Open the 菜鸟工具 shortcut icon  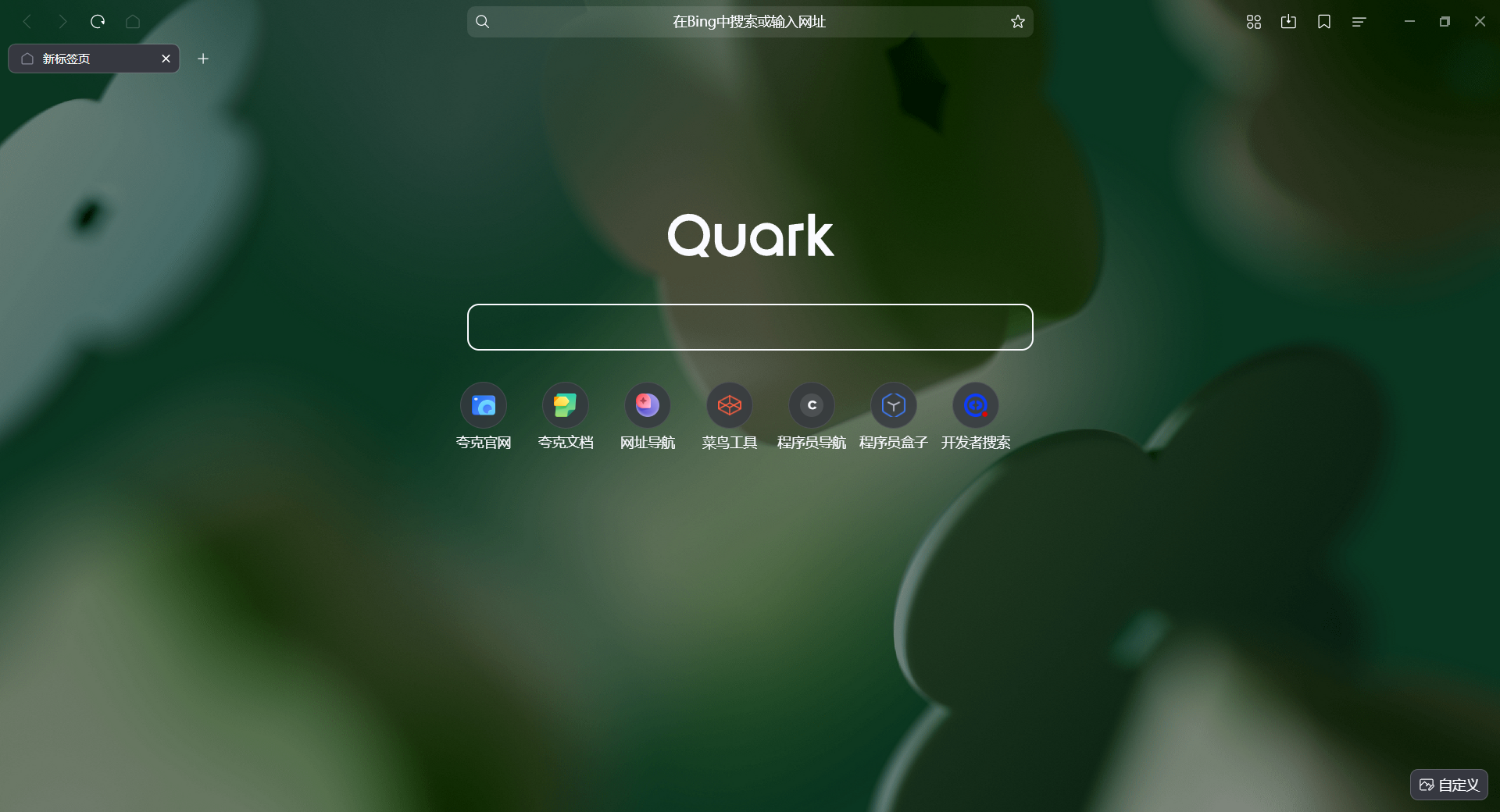730,405
